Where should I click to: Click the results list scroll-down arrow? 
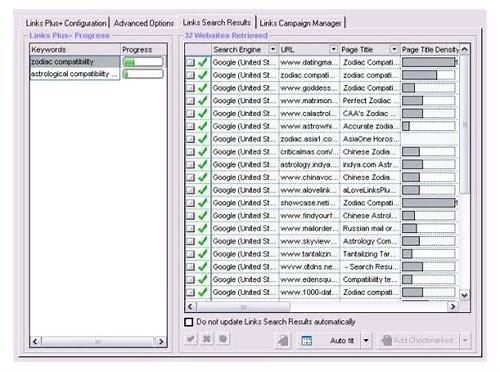[x=464, y=295]
